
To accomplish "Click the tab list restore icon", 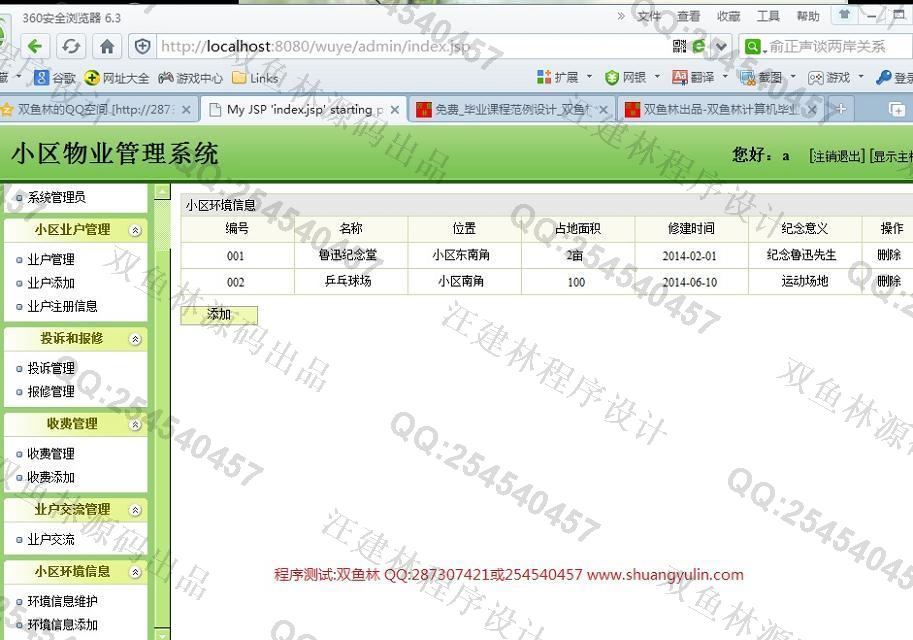I will (x=897, y=109).
